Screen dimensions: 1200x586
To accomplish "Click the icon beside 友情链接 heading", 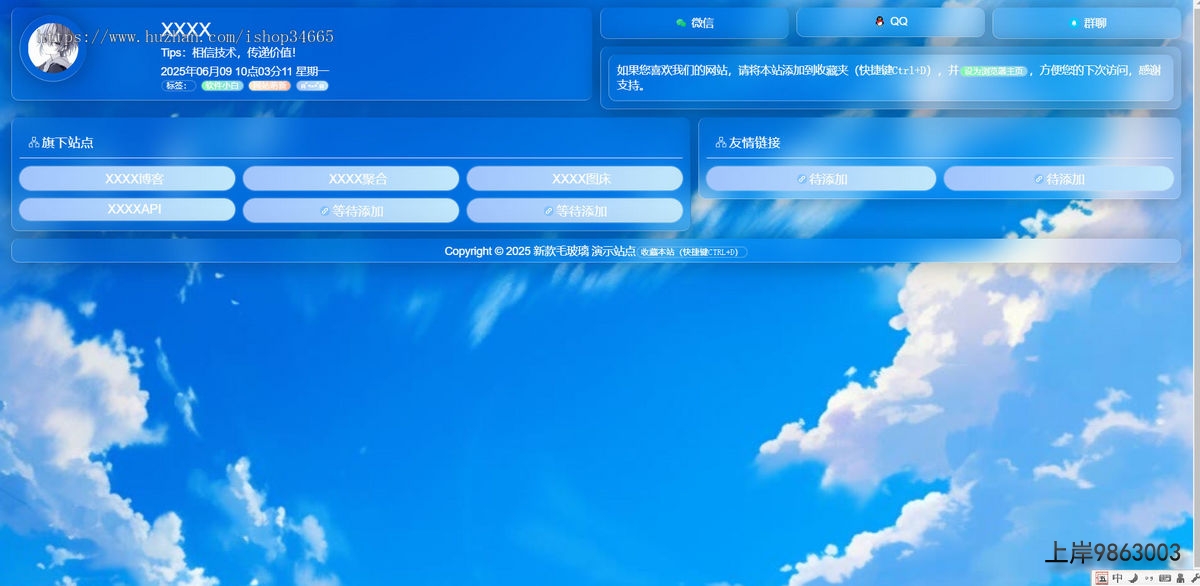I will 720,143.
